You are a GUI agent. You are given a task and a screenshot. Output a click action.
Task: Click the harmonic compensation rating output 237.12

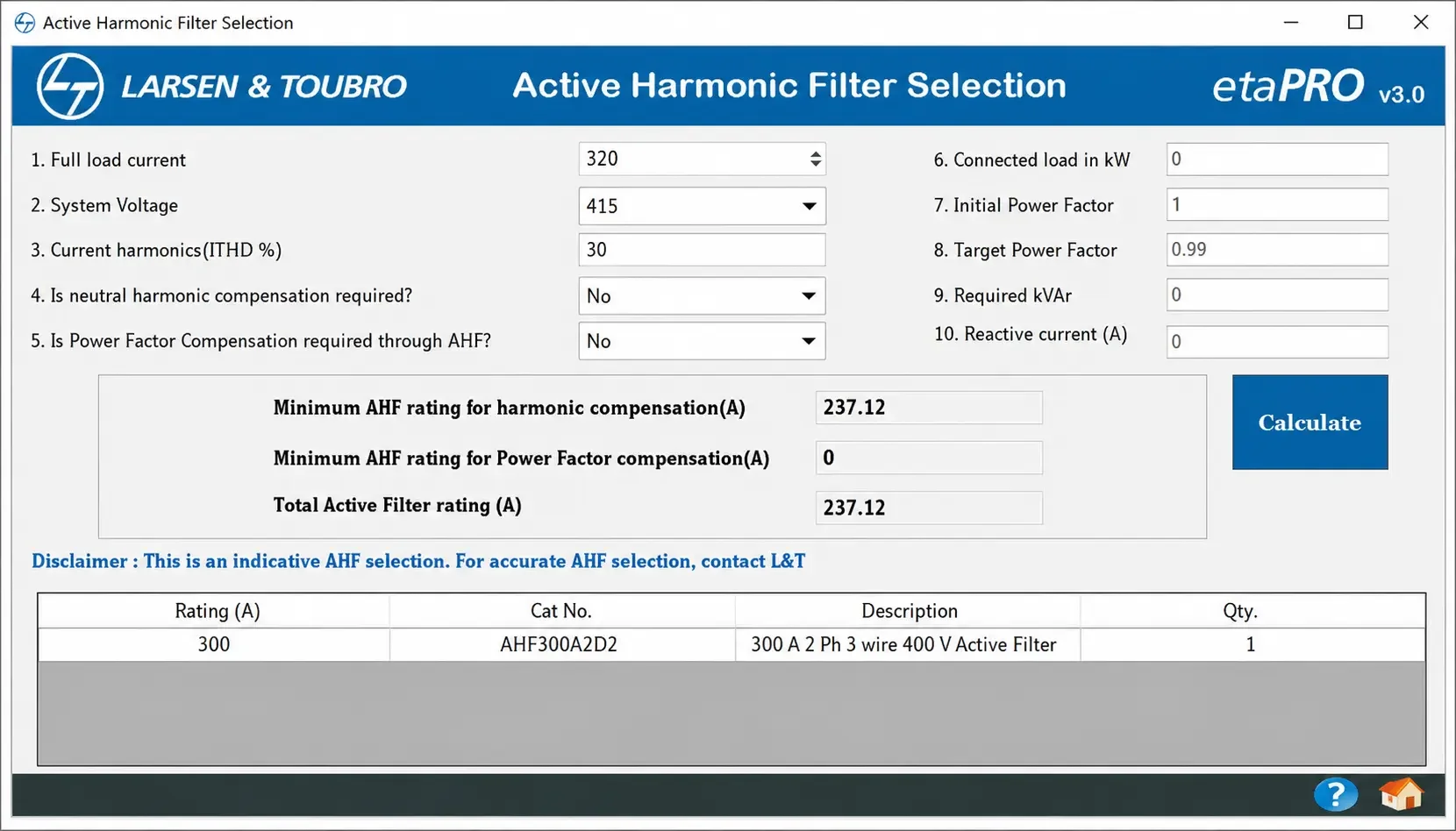[x=929, y=408]
